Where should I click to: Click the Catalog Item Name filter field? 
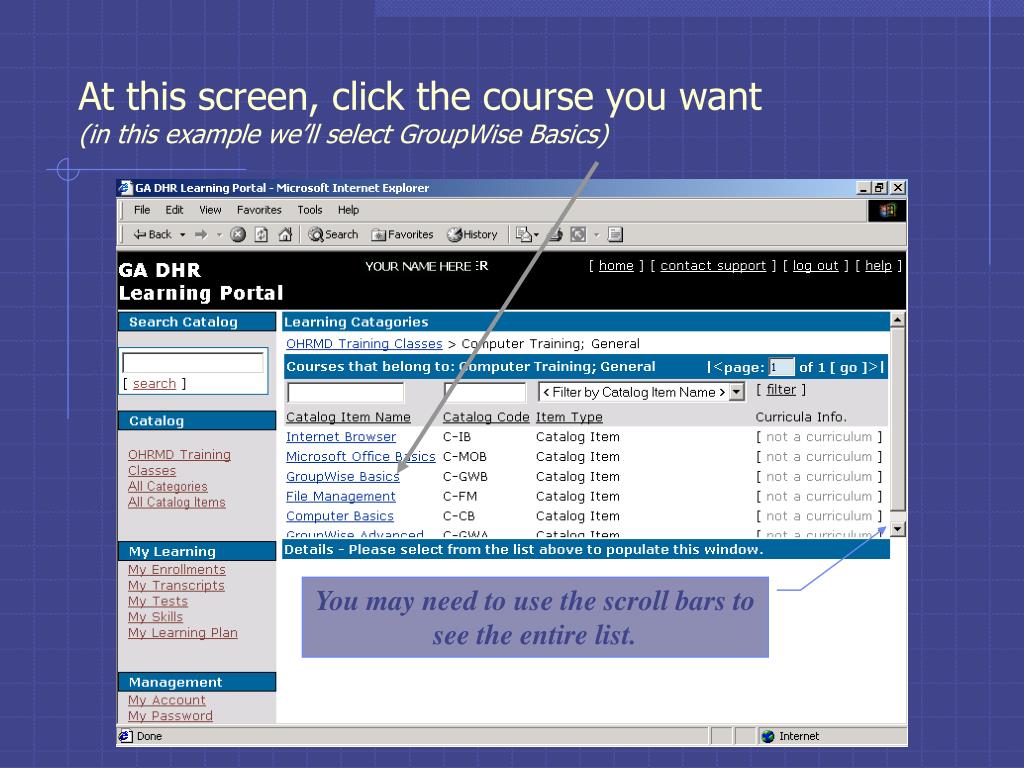point(345,392)
